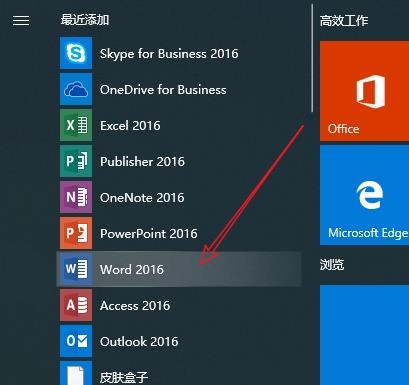Open PowerPoint 2016 by its name

149,234
